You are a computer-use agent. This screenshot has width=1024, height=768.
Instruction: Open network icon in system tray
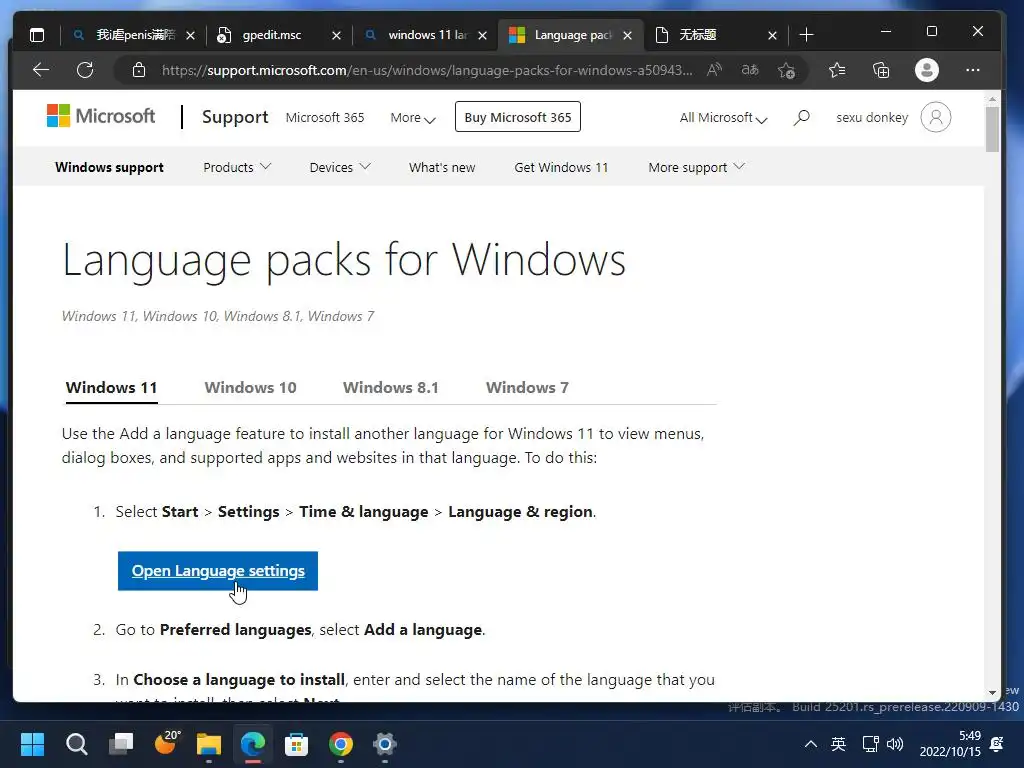coord(871,744)
